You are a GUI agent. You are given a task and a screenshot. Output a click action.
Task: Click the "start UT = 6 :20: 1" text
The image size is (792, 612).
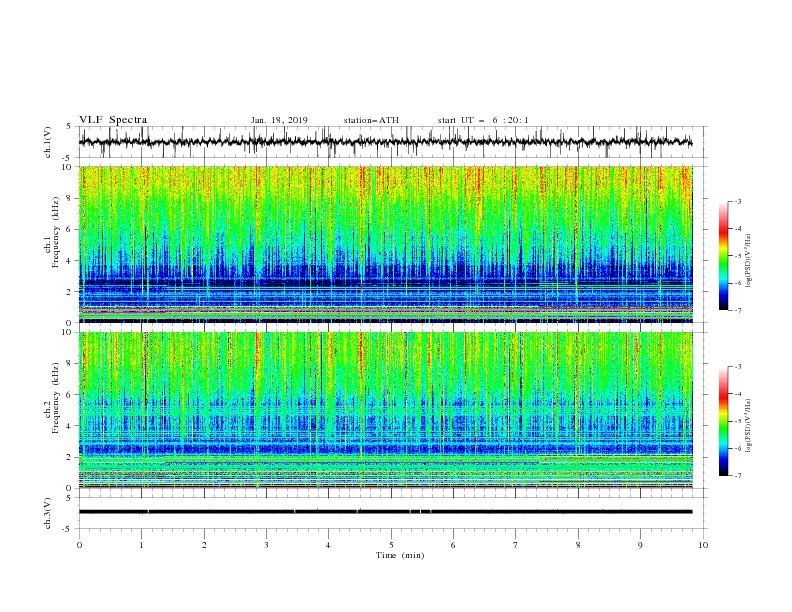[x=483, y=120]
